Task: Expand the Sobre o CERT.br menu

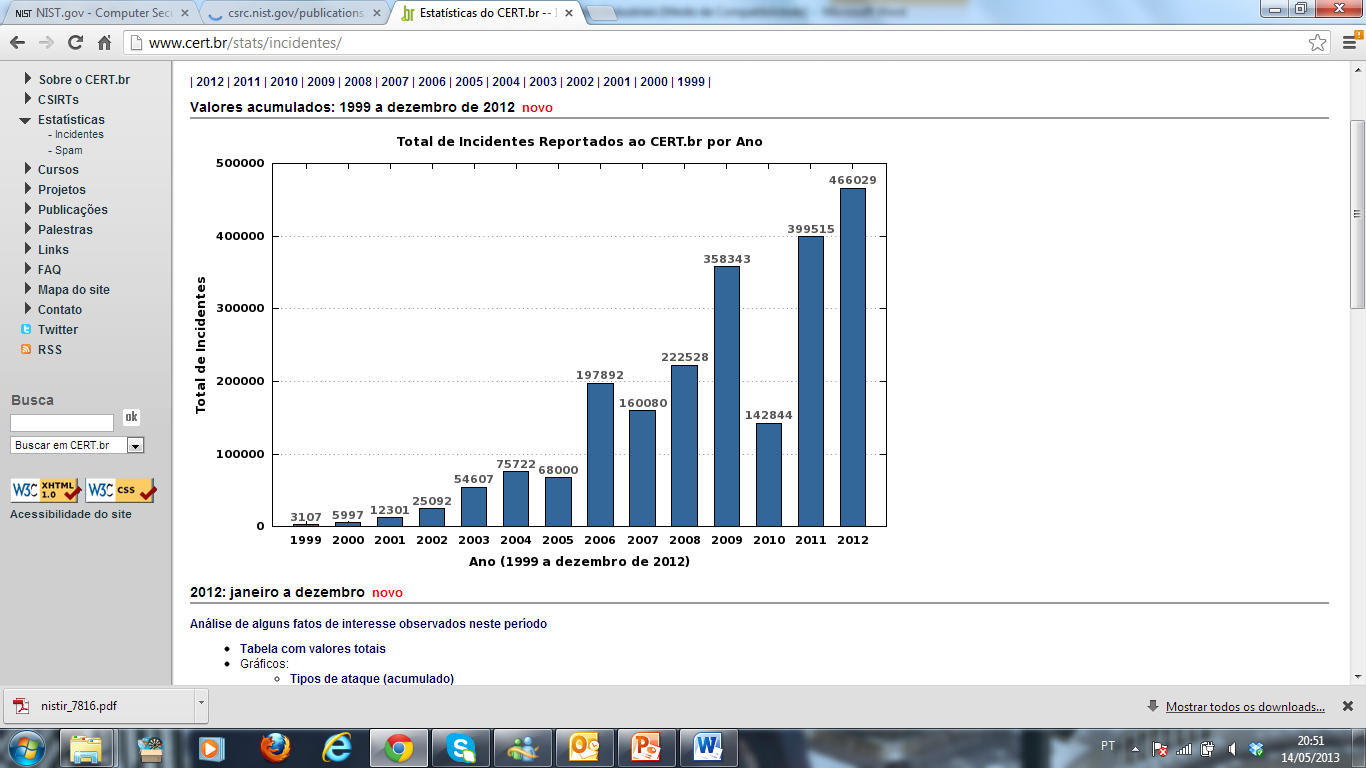Action: pos(29,79)
